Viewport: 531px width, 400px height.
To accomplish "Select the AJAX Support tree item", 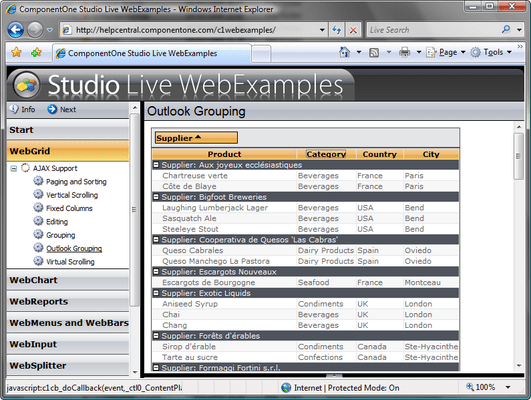I will [x=55, y=168].
